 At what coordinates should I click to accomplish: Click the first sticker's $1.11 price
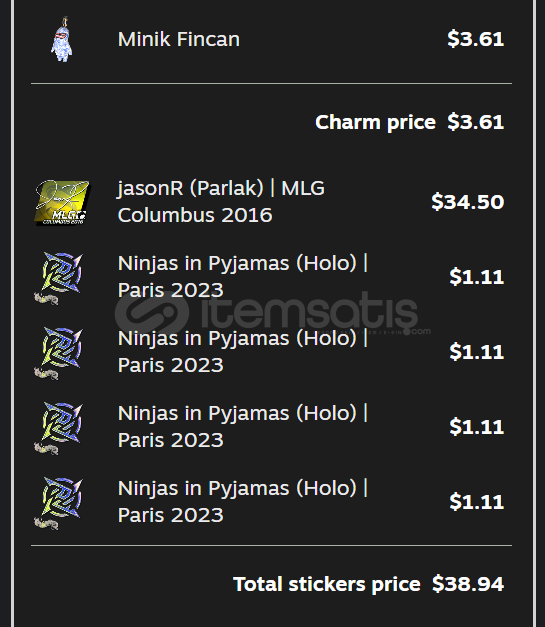477,277
